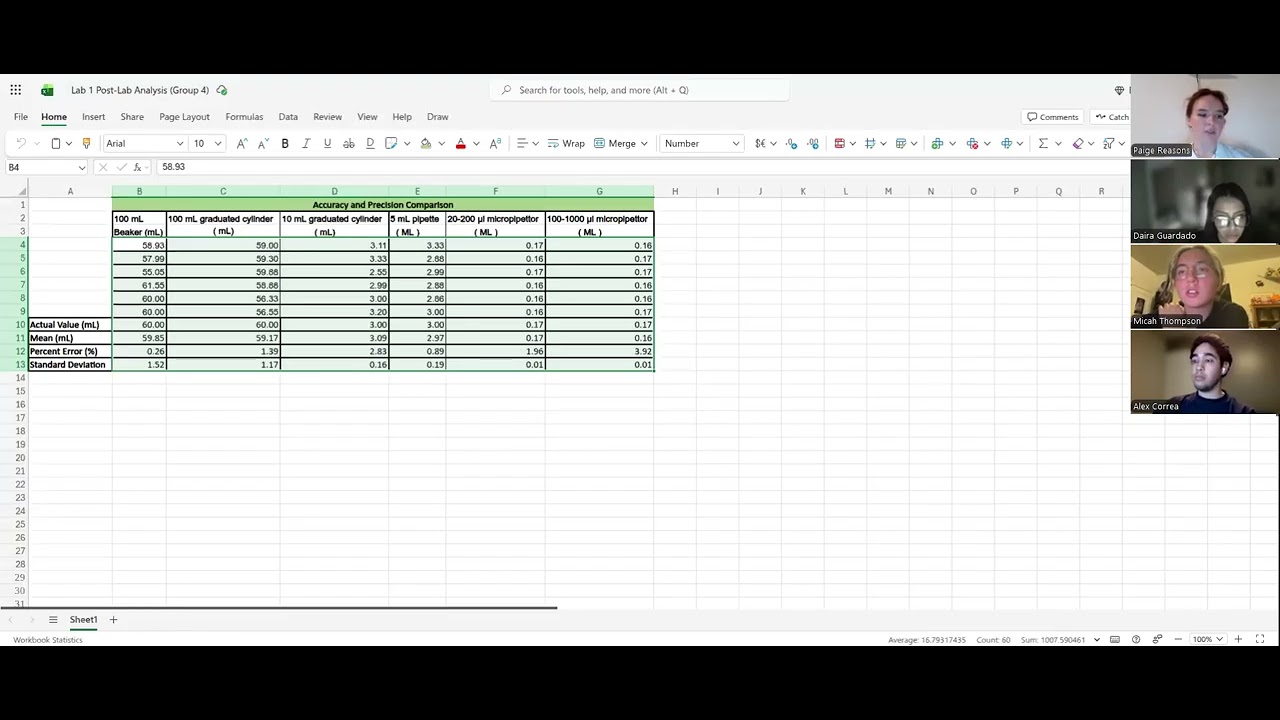Toggle Wrap text

click(x=566, y=144)
